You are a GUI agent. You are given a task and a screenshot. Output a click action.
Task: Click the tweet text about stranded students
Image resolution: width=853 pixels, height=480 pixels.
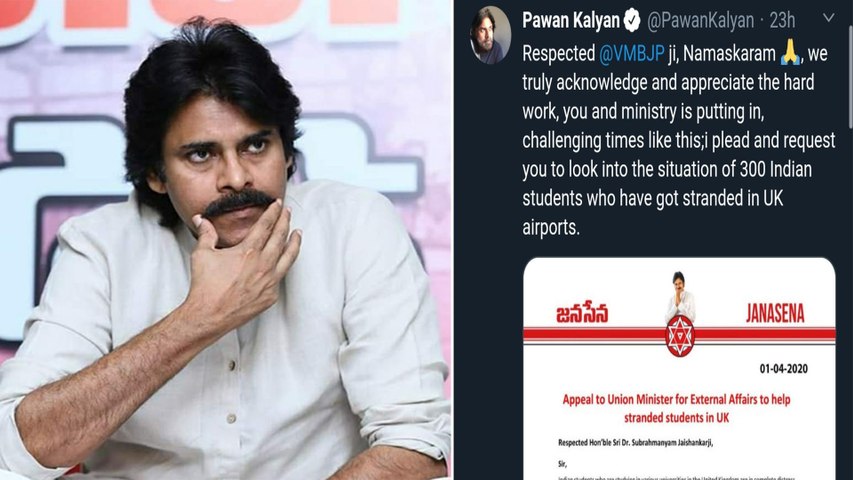678,140
